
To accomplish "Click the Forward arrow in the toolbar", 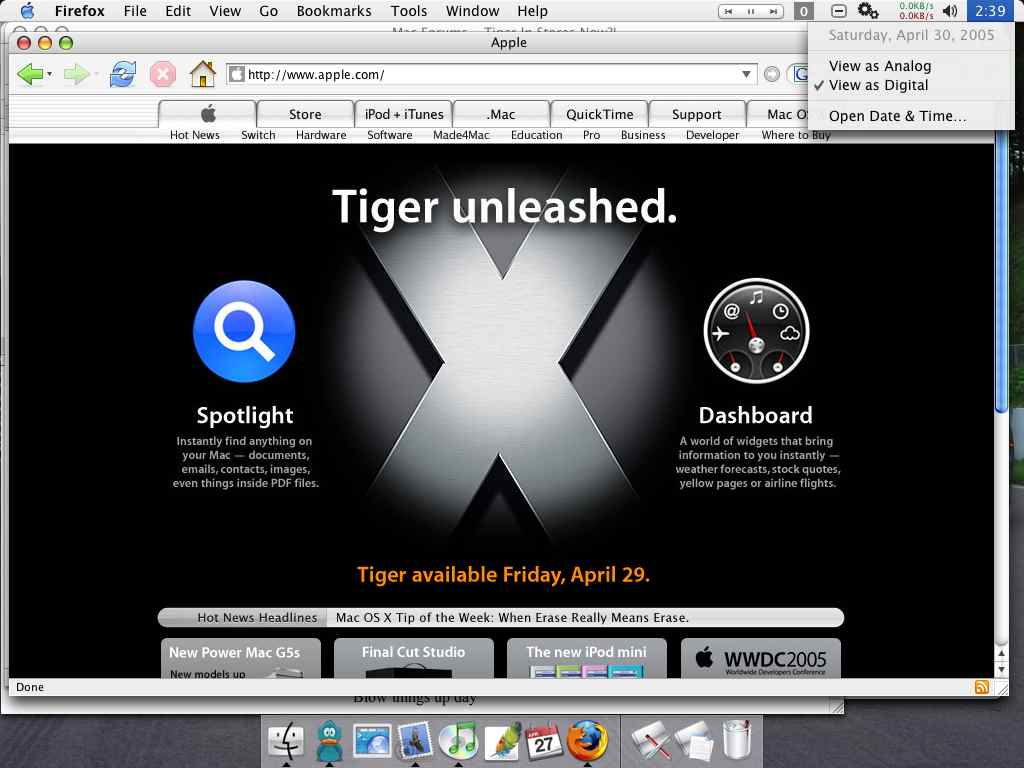I will point(76,74).
